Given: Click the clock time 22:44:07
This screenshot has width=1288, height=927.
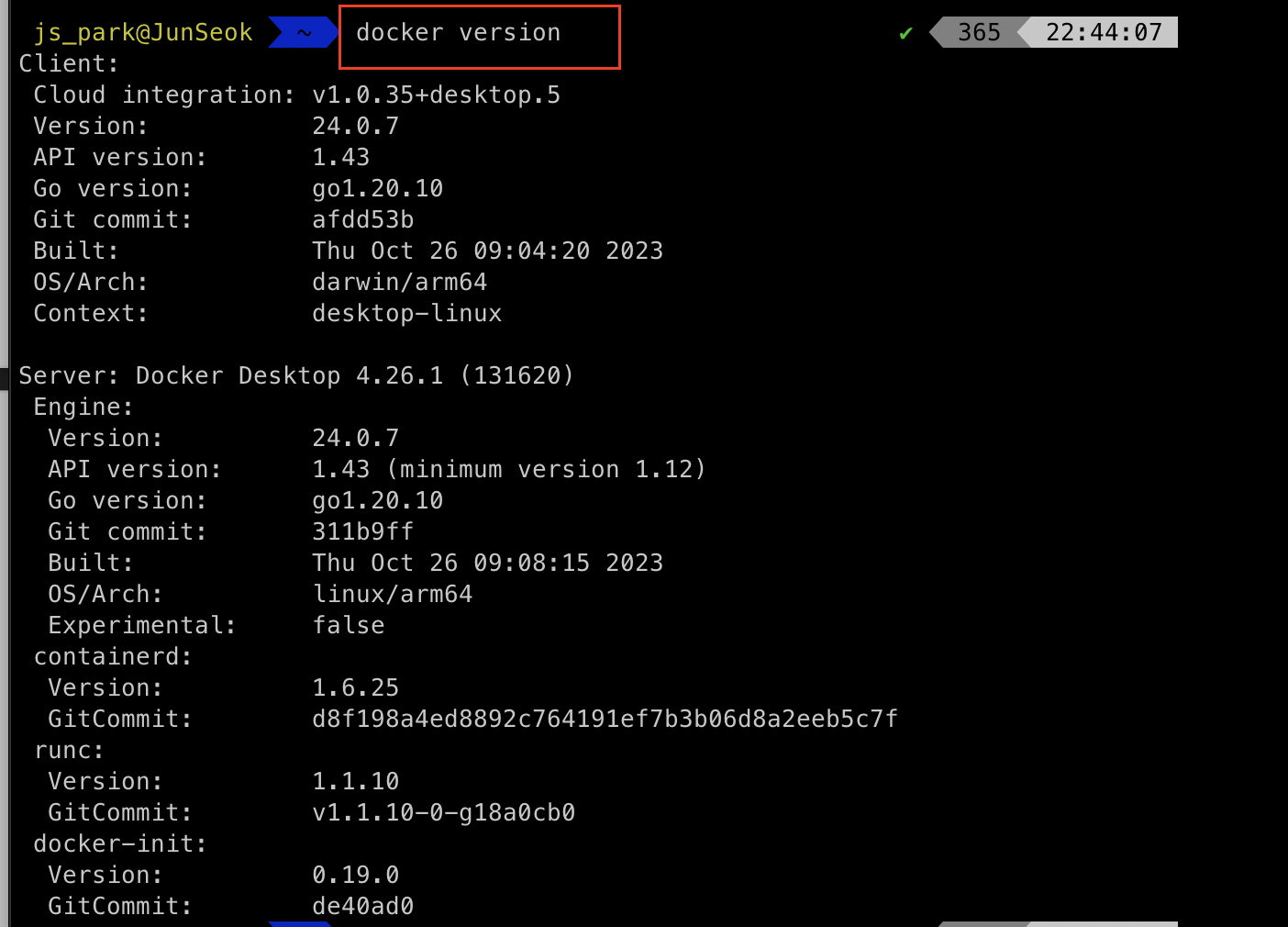Looking at the screenshot, I should pyautogui.click(x=1104, y=33).
